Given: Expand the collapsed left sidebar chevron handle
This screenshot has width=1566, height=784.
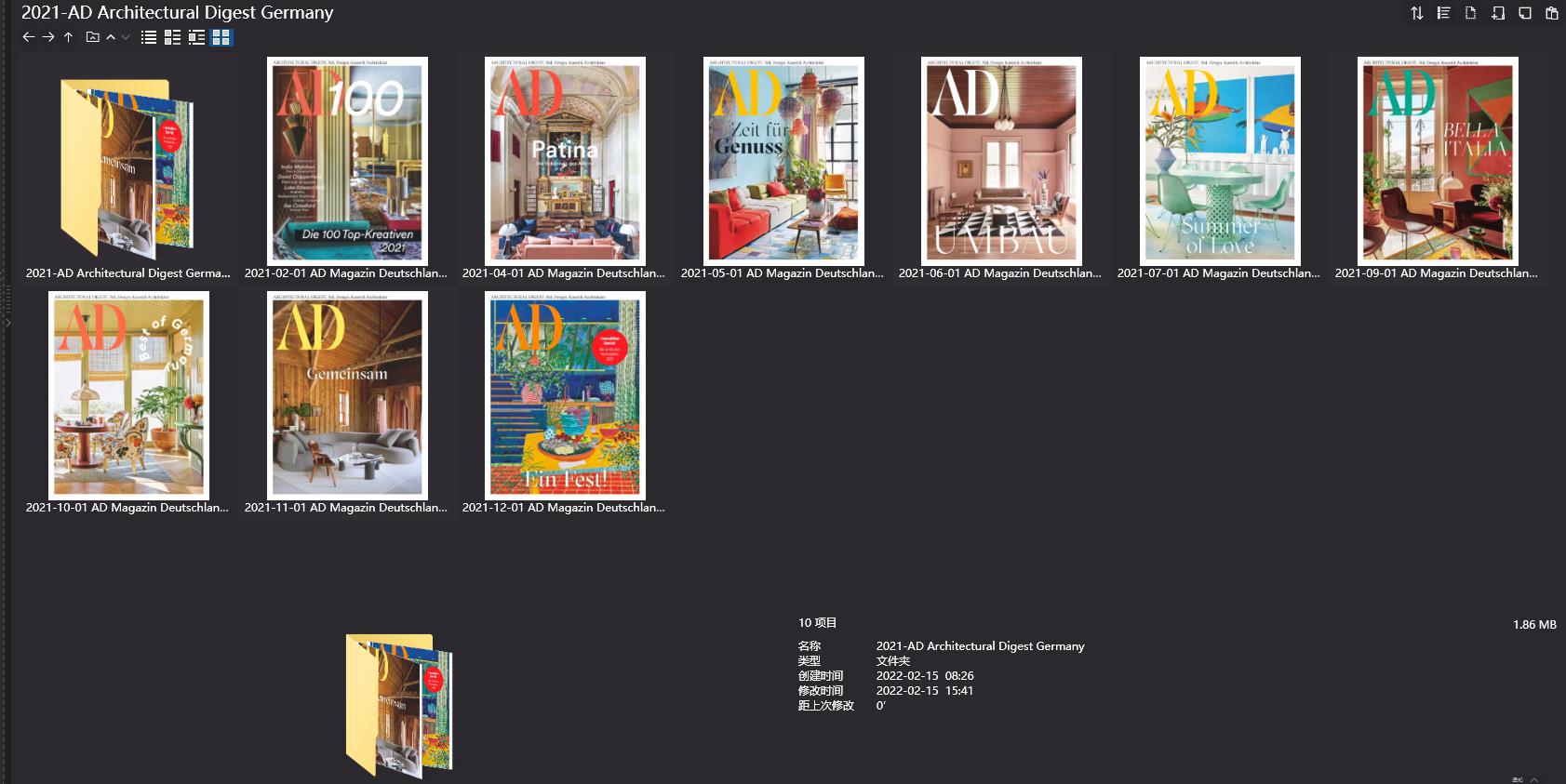Looking at the screenshot, I should 7,323.
